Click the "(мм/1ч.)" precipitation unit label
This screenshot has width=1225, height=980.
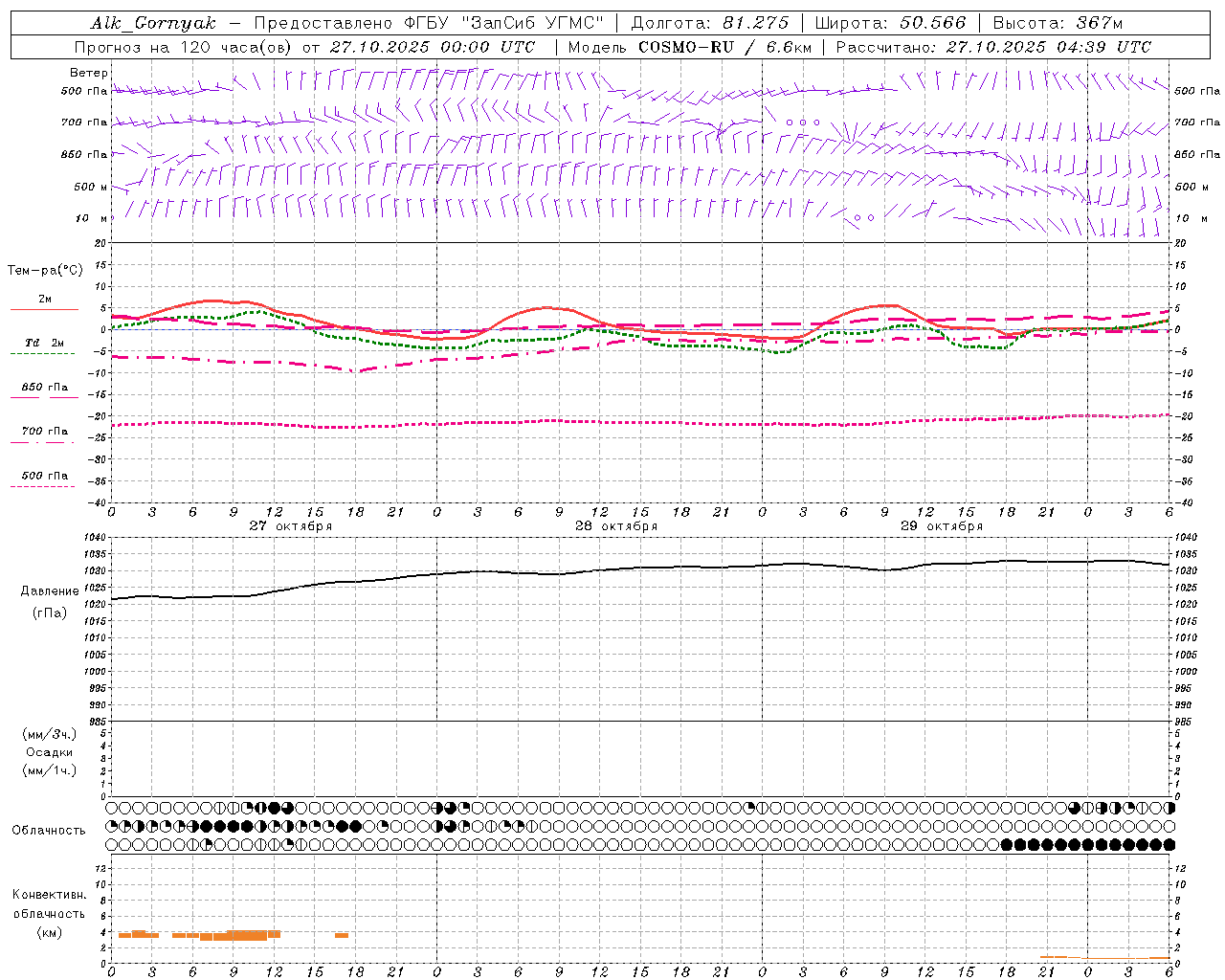click(x=50, y=770)
